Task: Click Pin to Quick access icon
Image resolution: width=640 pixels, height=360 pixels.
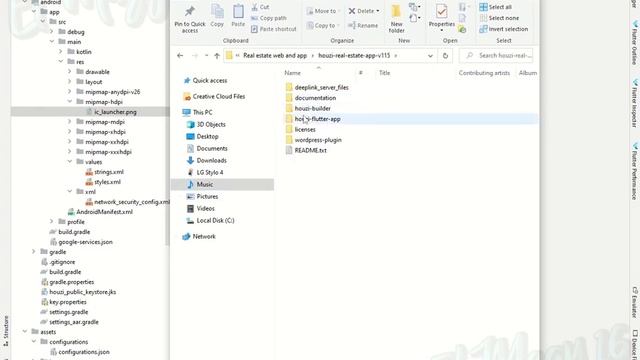Action: point(190,11)
